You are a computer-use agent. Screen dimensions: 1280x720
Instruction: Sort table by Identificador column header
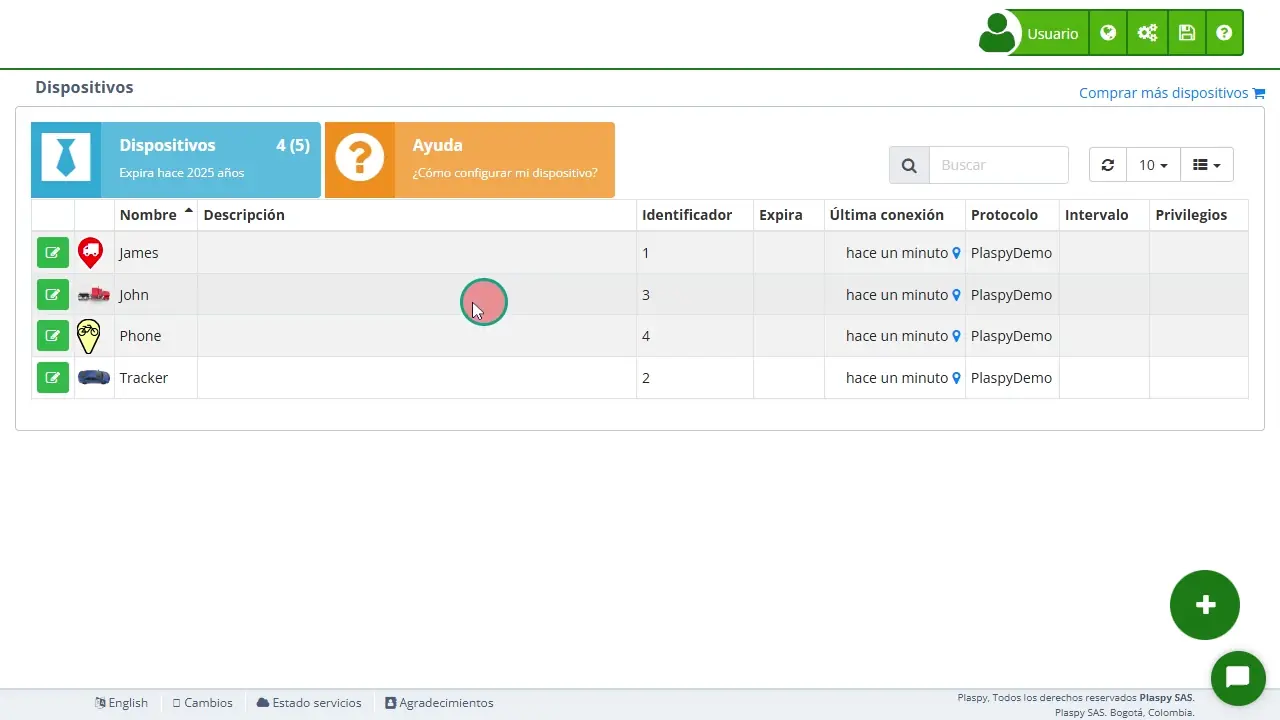pyautogui.click(x=687, y=215)
